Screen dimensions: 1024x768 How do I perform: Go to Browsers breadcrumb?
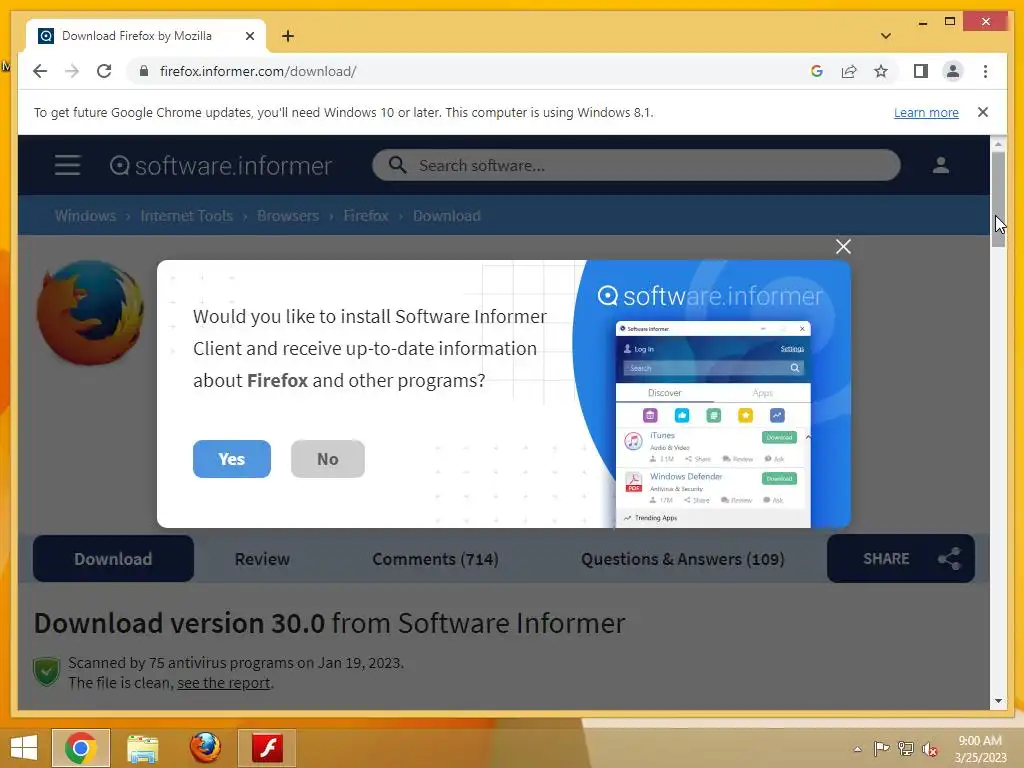click(x=288, y=216)
